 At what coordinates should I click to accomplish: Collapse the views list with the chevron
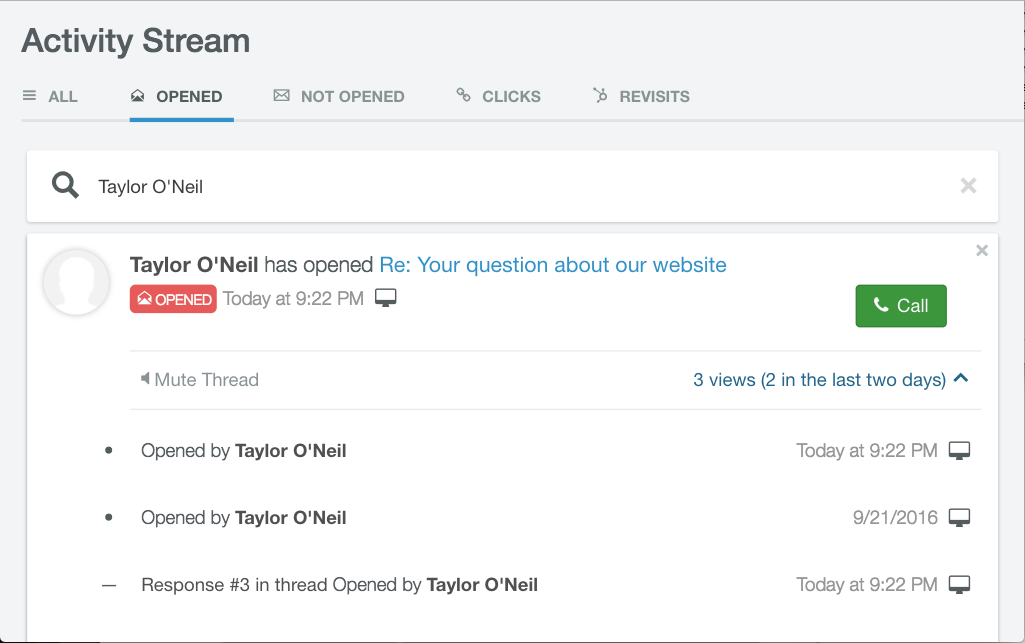(961, 379)
